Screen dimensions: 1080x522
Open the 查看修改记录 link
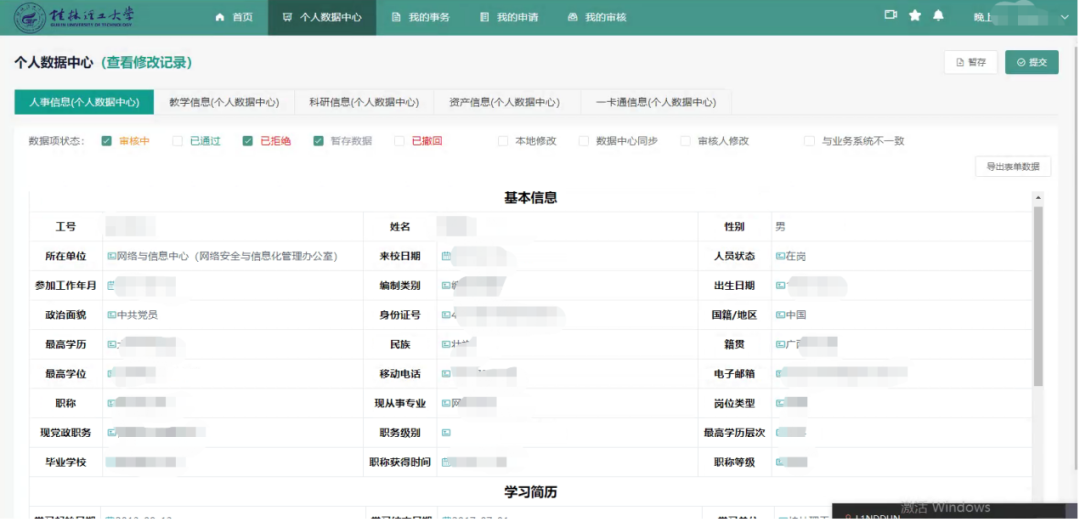(x=146, y=62)
